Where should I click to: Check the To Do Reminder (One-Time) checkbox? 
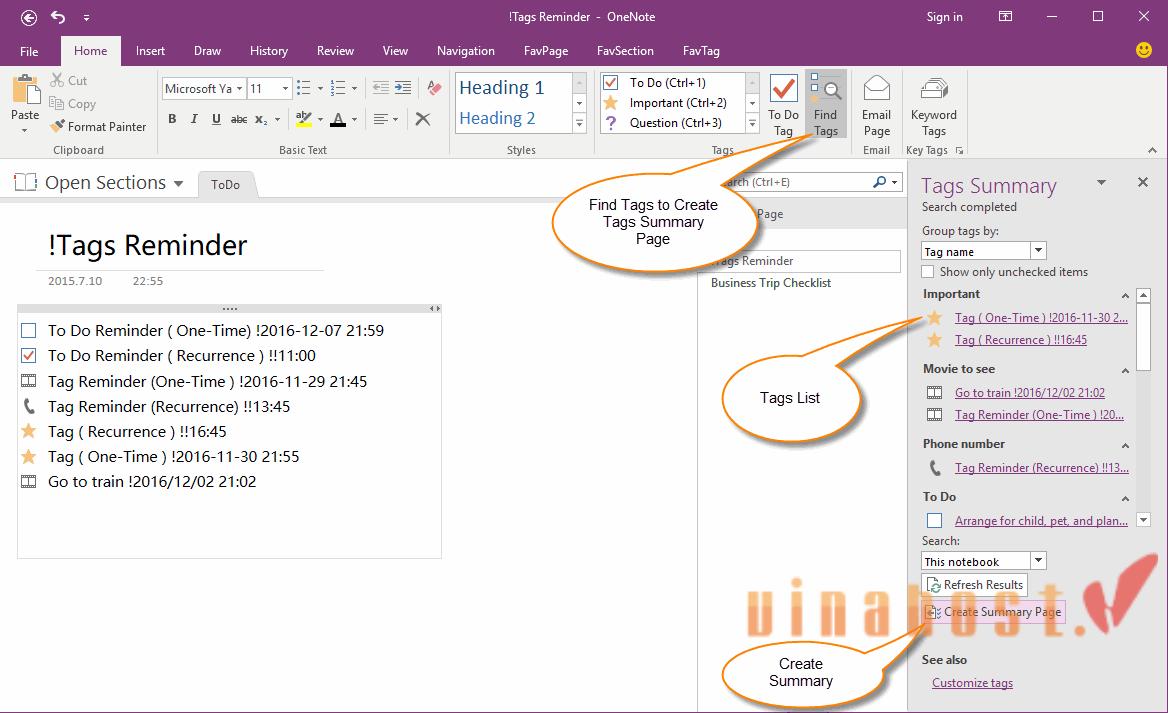point(28,330)
